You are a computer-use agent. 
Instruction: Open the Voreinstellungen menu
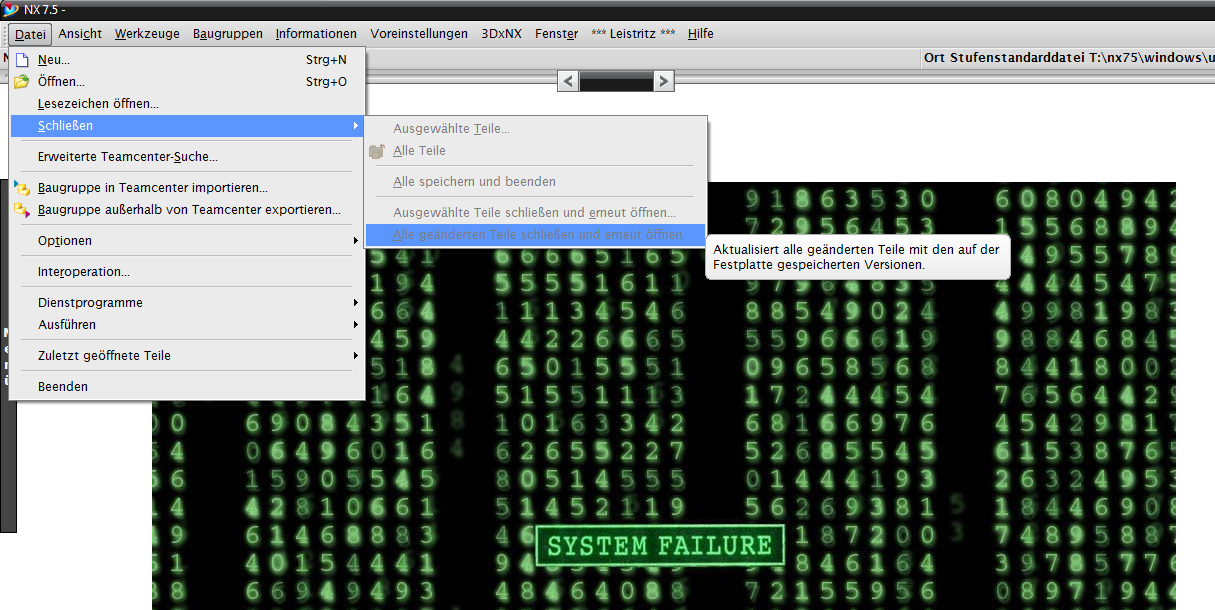coord(419,34)
